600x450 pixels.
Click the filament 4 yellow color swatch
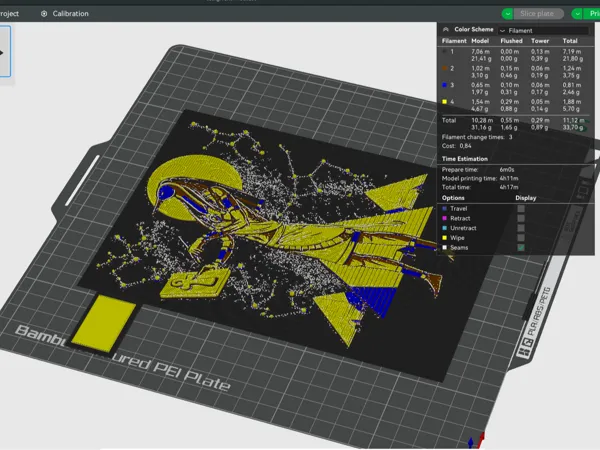tap(444, 102)
